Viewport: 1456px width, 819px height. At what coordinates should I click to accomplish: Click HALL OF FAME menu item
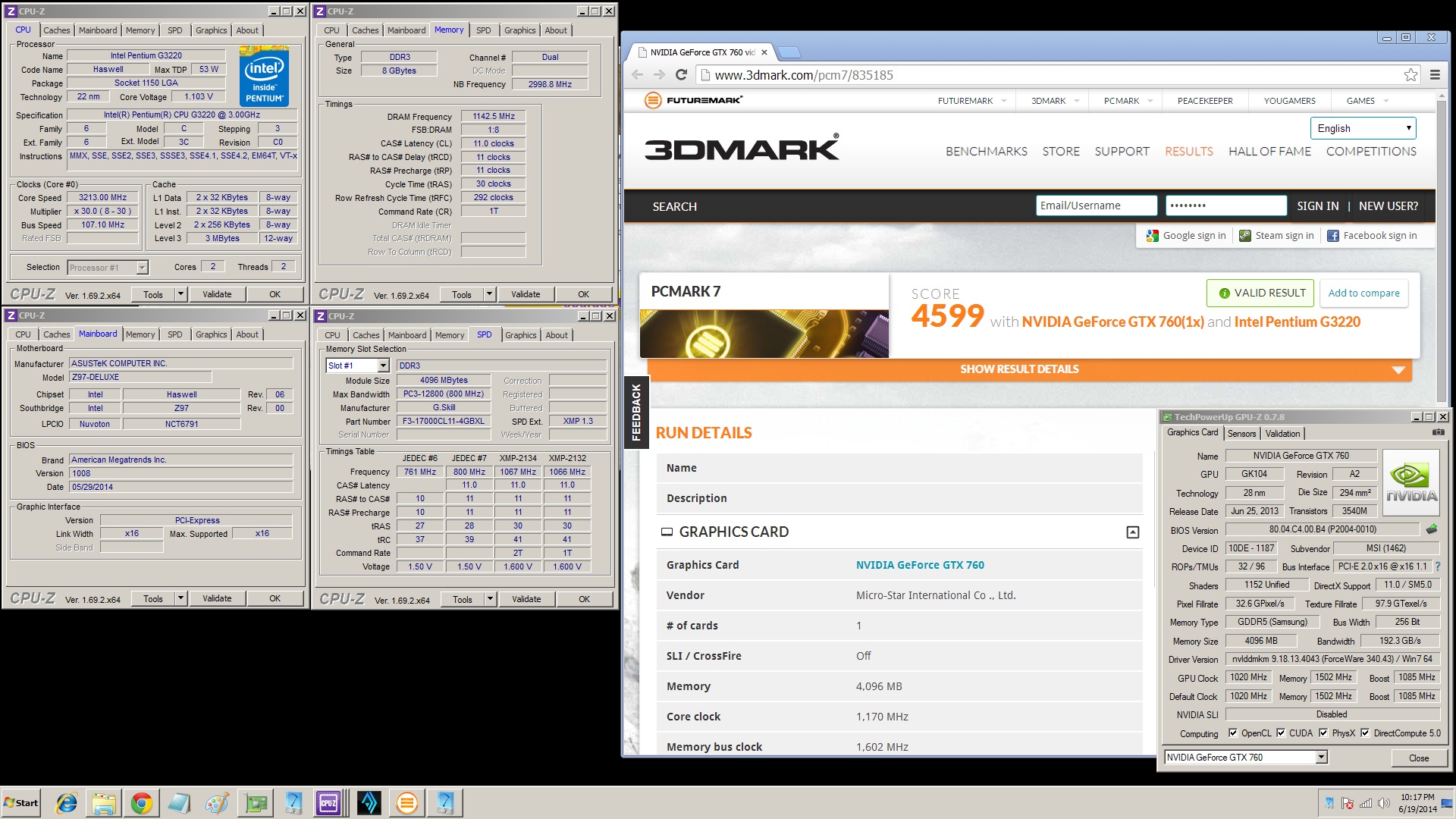click(1269, 151)
